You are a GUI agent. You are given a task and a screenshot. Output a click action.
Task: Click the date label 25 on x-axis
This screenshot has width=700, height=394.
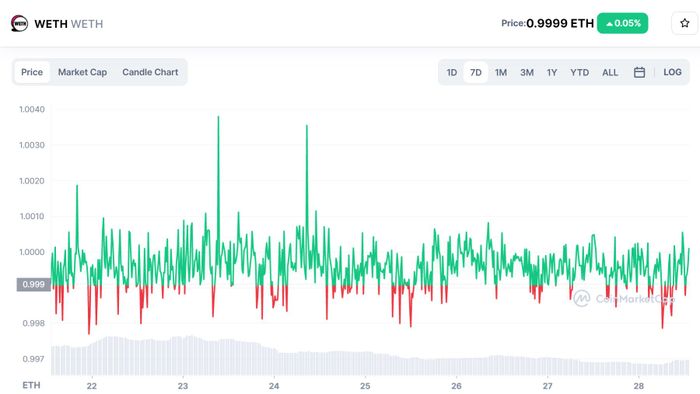[x=365, y=386]
